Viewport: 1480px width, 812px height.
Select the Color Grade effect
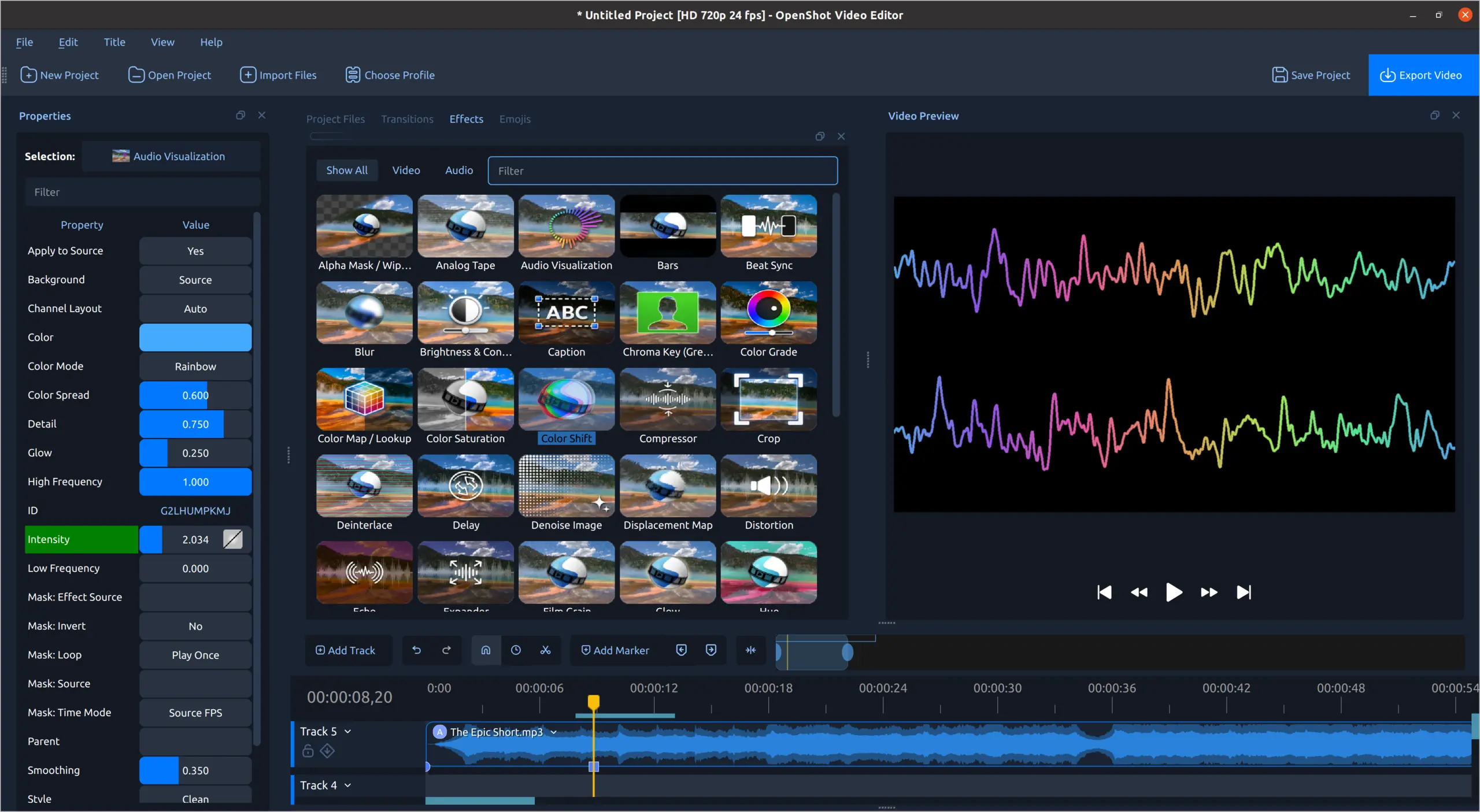[769, 320]
